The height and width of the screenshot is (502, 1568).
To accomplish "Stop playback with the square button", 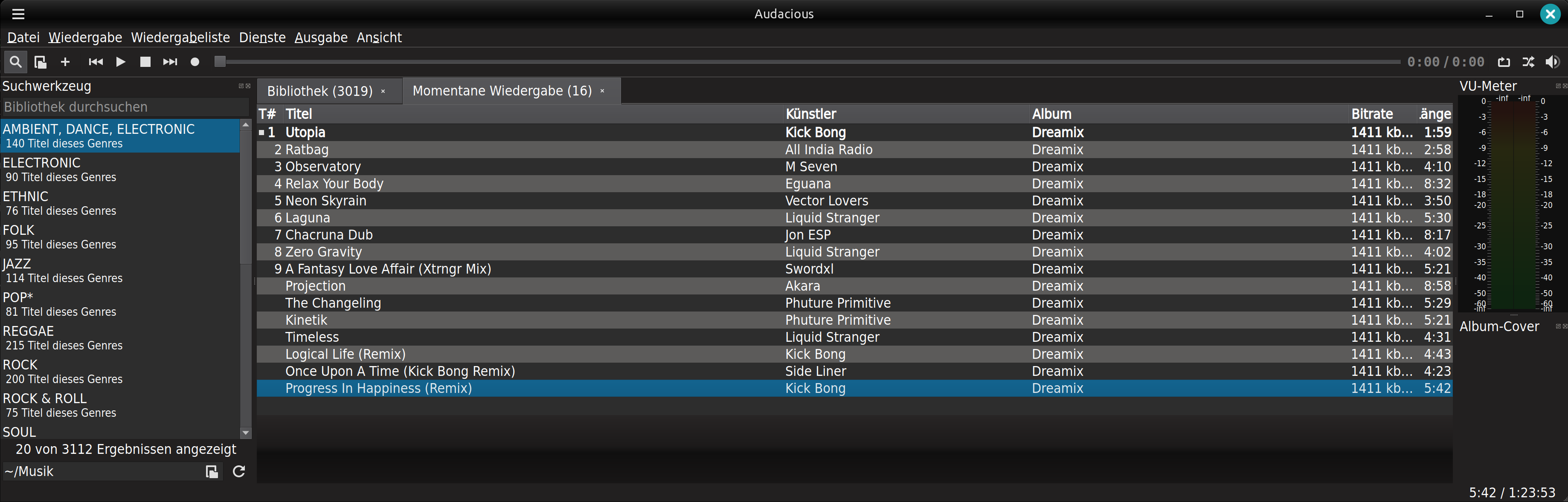I will tap(145, 62).
